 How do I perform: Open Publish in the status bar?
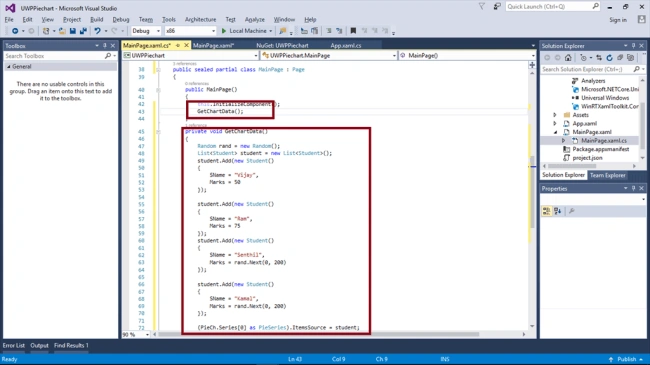click(x=626, y=359)
